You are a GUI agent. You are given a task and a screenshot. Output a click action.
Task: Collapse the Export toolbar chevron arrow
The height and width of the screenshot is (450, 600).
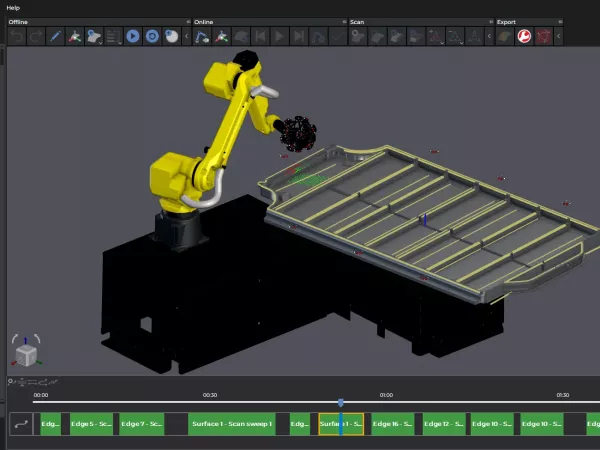[490, 37]
